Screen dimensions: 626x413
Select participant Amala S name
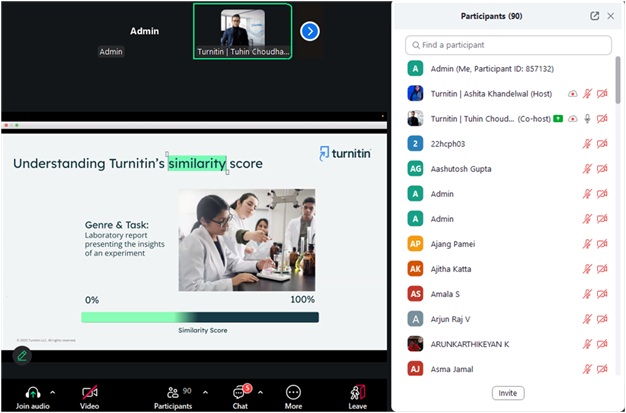point(445,294)
